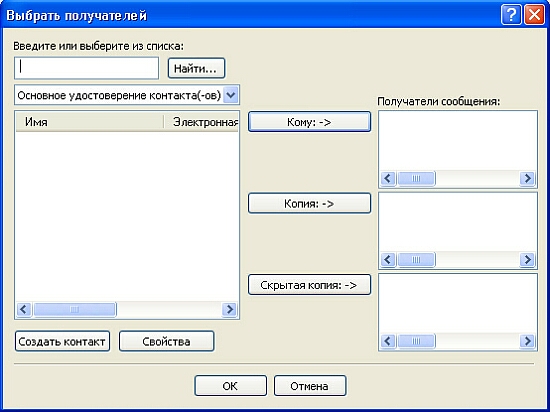The width and height of the screenshot is (550, 412).
Task: Open contact Свойства
Action: (x=166, y=341)
